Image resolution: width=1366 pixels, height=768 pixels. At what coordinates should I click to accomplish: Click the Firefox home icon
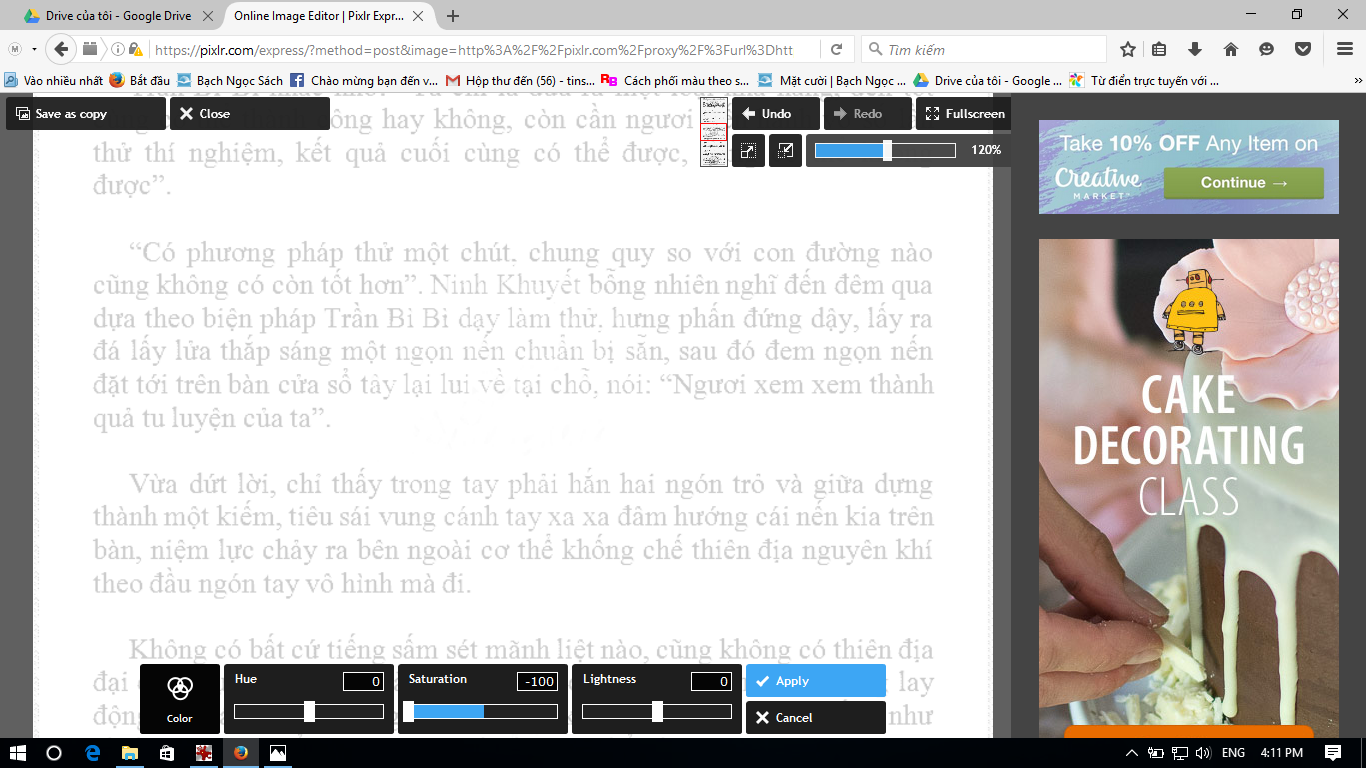[1231, 49]
